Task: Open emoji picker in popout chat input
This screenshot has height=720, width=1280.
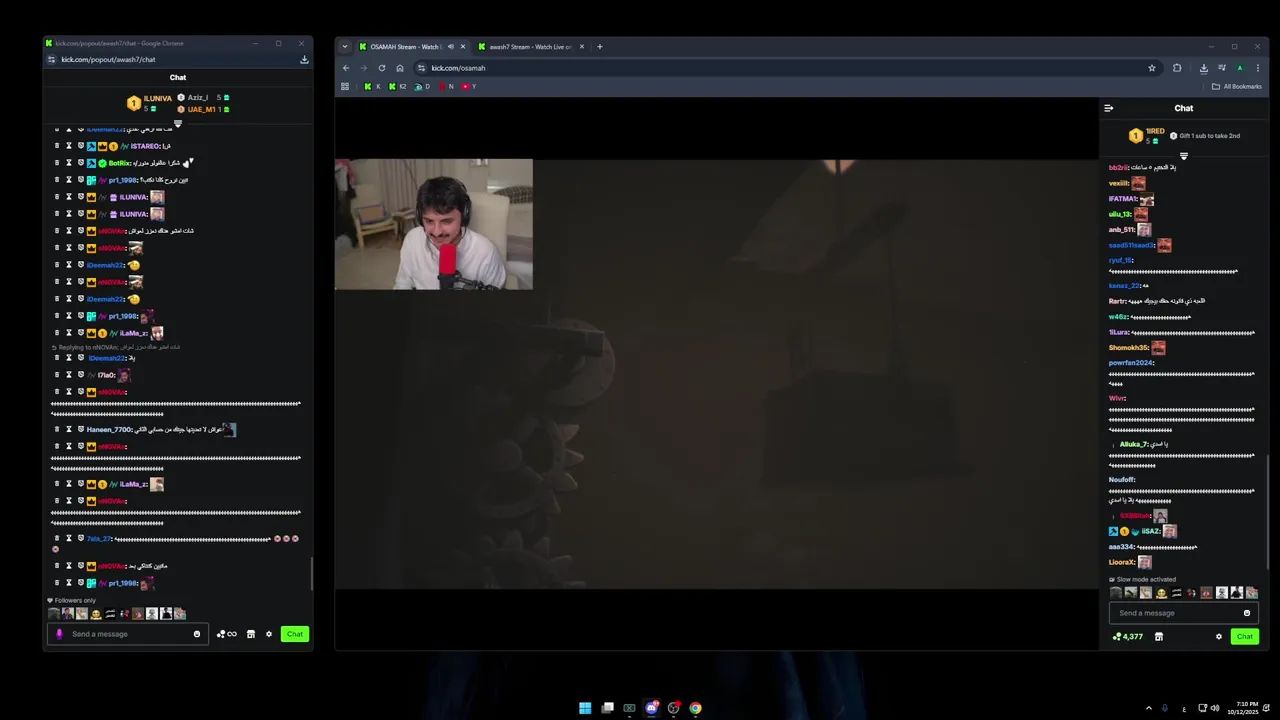Action: click(197, 634)
